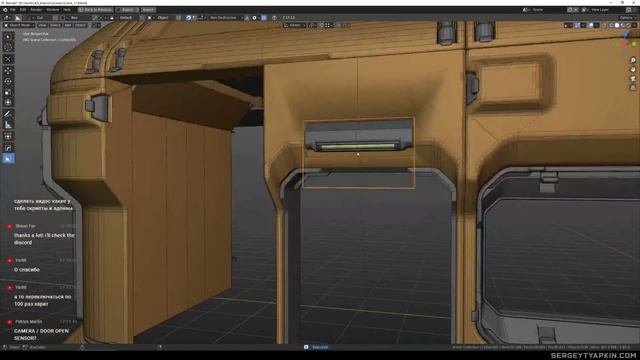Open the Select menu in viewport header
Viewport: 640px width, 360px height.
click(56, 25)
